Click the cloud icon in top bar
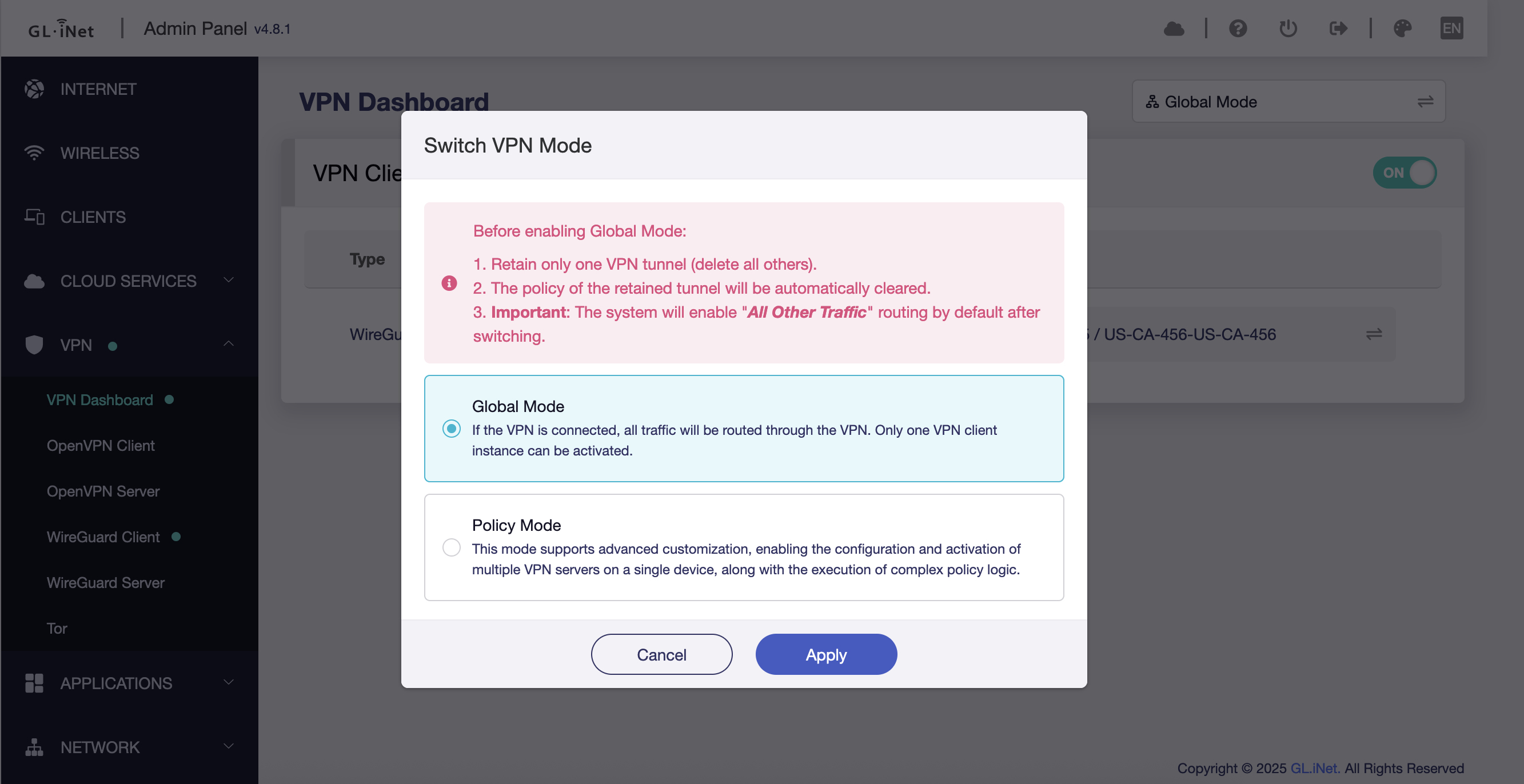 point(1174,29)
